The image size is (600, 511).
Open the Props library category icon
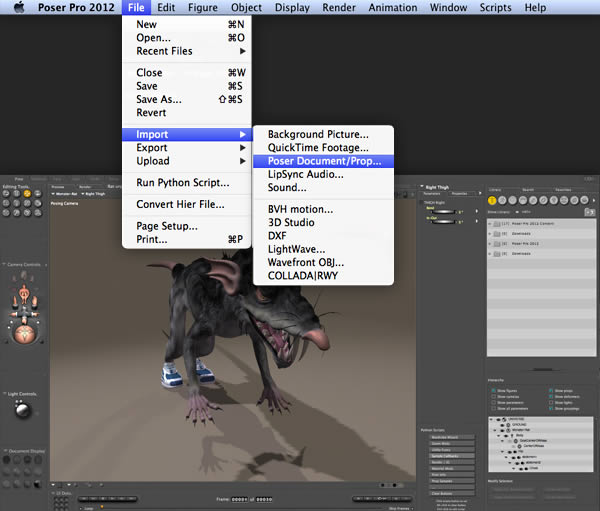click(x=543, y=200)
